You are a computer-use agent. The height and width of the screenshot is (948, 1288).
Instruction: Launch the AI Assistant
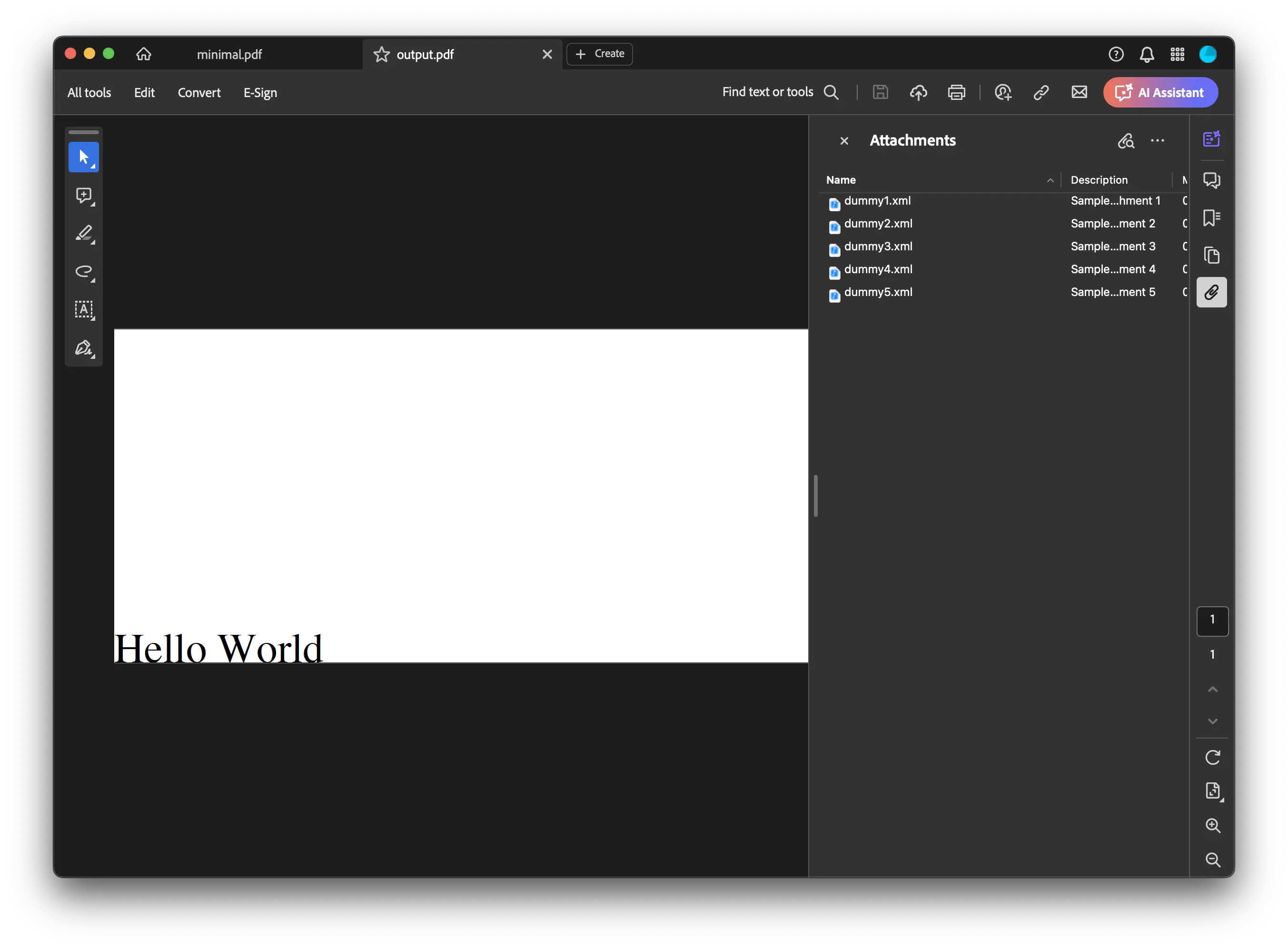[1159, 92]
